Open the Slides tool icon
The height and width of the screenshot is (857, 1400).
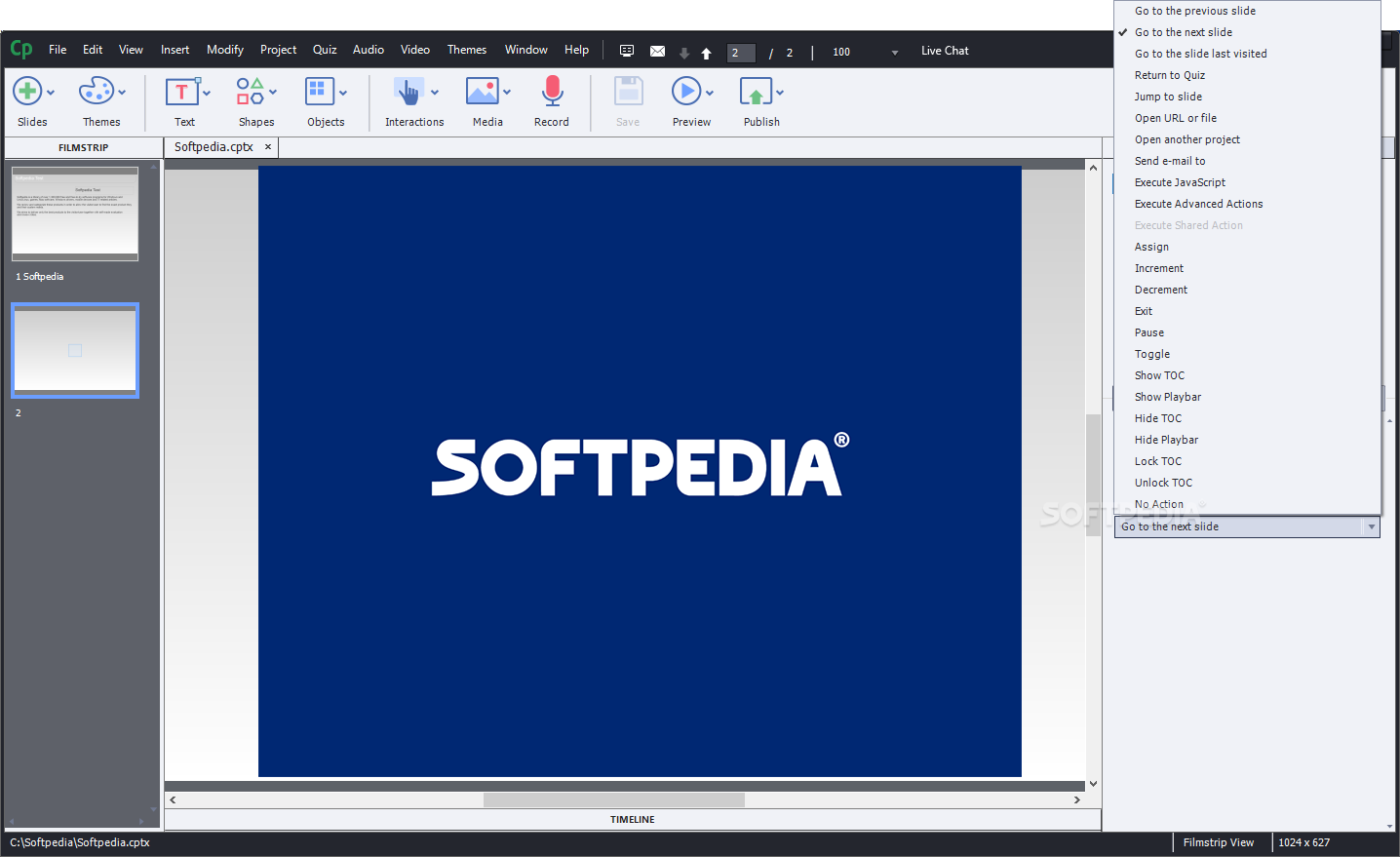[27, 92]
